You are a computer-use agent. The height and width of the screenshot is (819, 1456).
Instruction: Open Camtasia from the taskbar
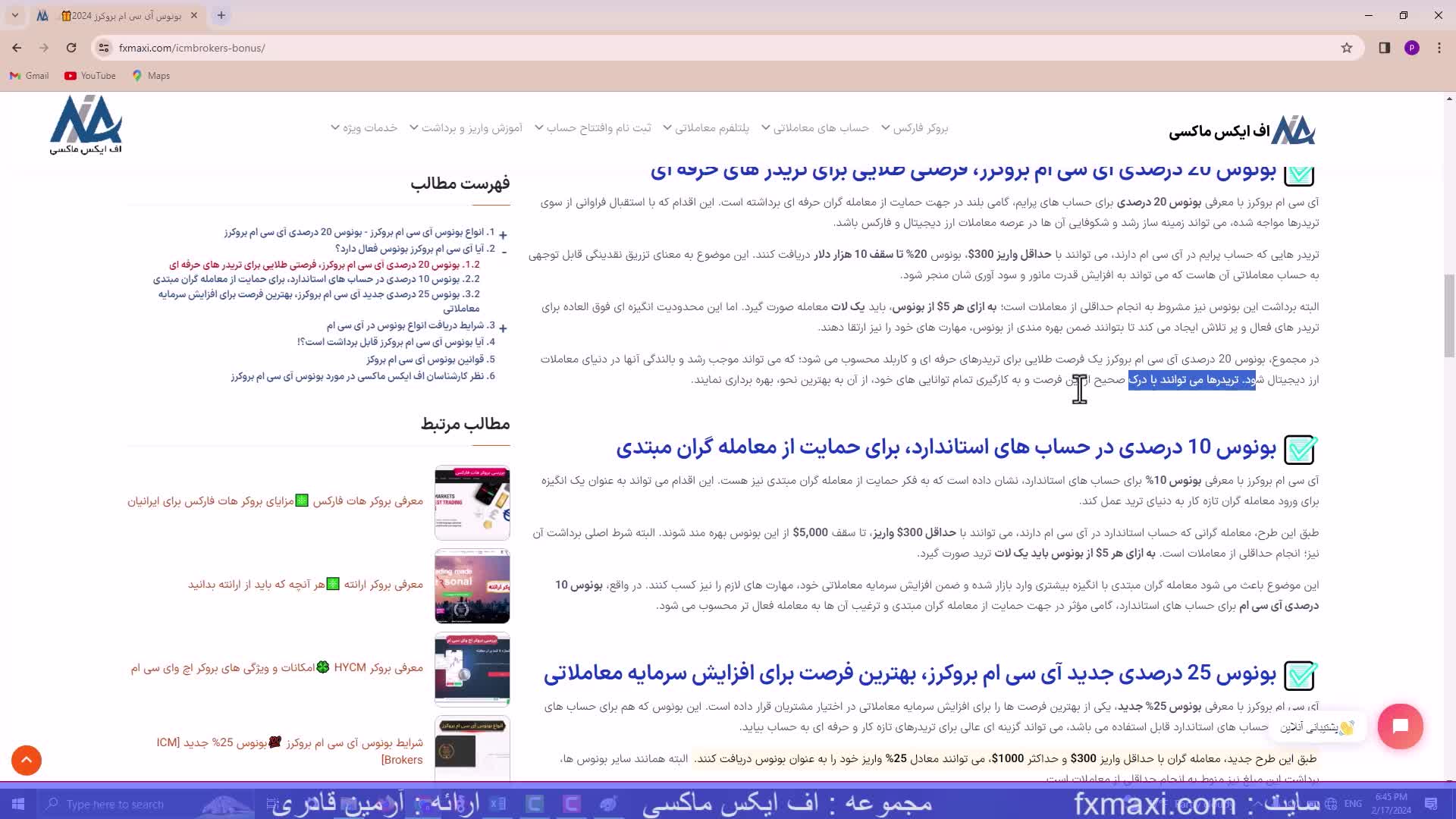click(533, 804)
